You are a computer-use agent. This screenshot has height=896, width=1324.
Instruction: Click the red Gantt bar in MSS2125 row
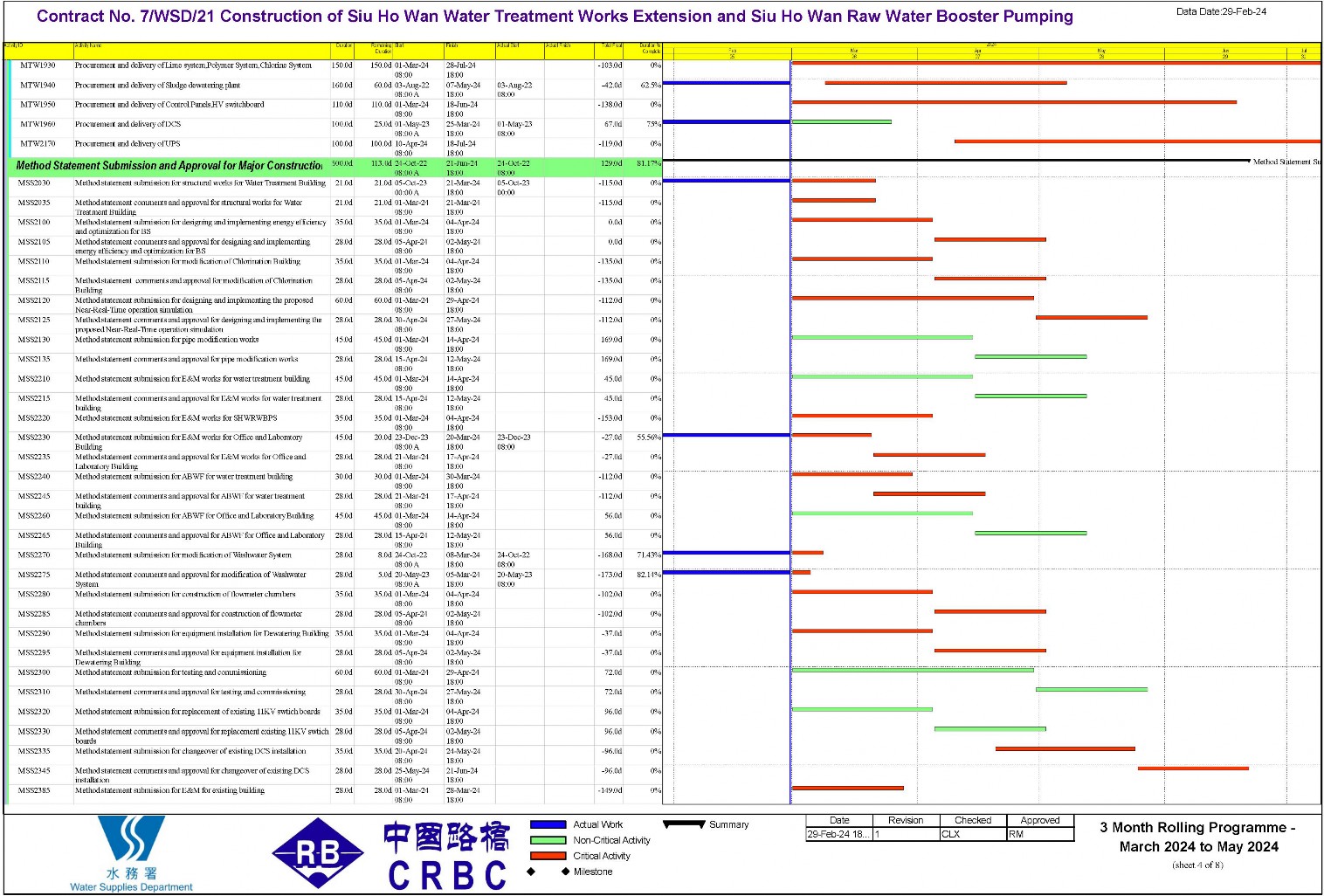pyautogui.click(x=1092, y=318)
